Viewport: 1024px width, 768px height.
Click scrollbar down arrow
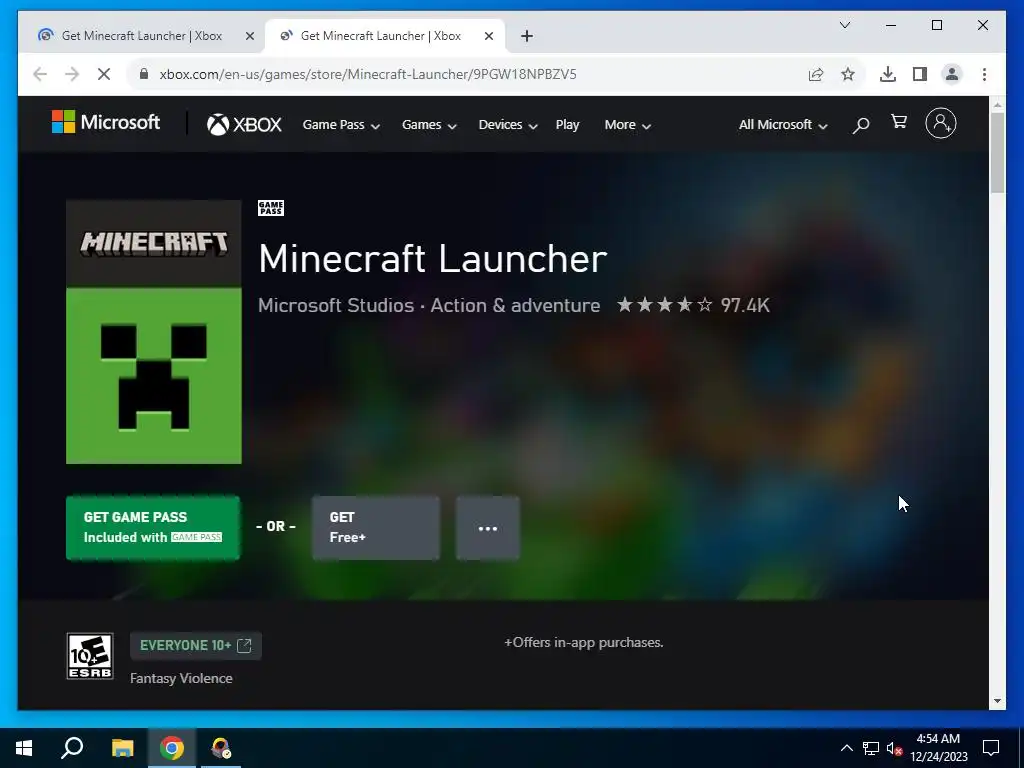(997, 701)
